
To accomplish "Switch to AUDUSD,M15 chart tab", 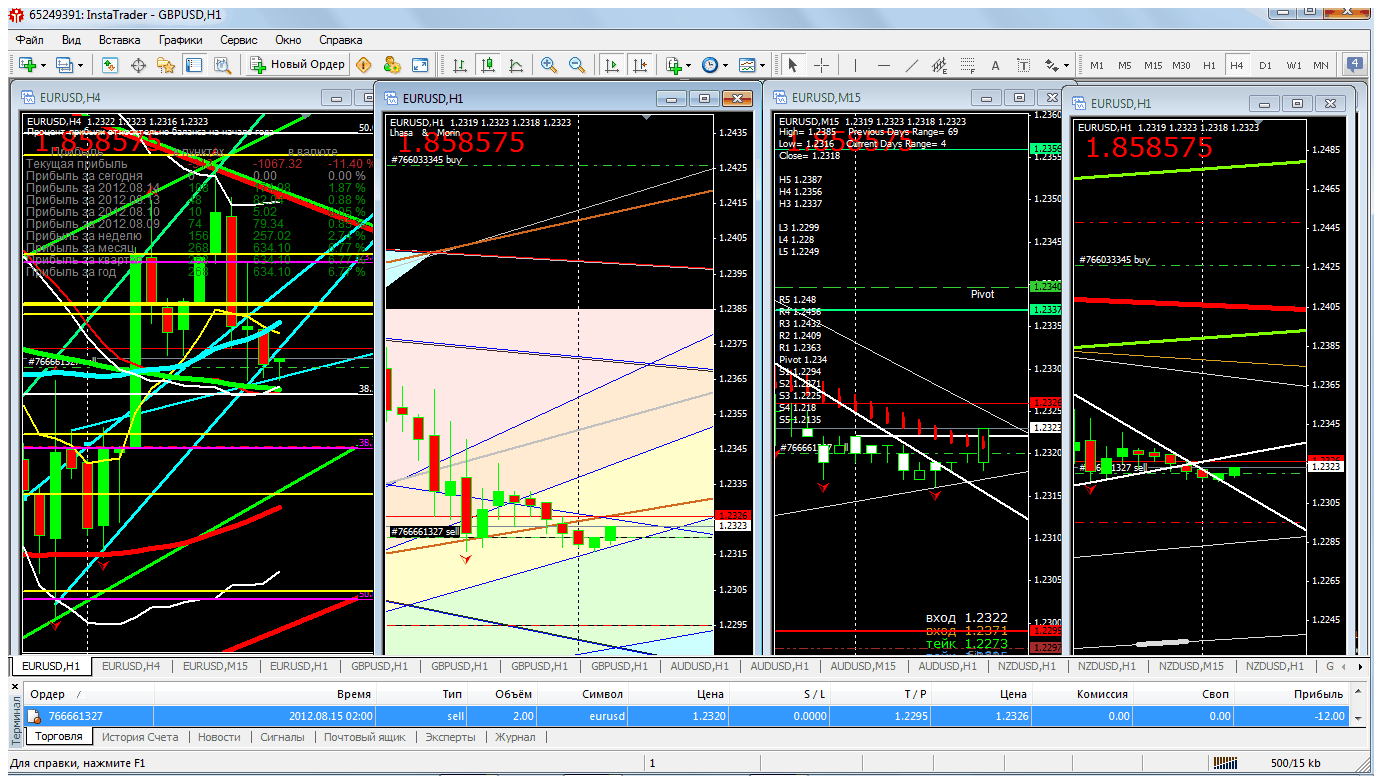I will pyautogui.click(x=863, y=666).
